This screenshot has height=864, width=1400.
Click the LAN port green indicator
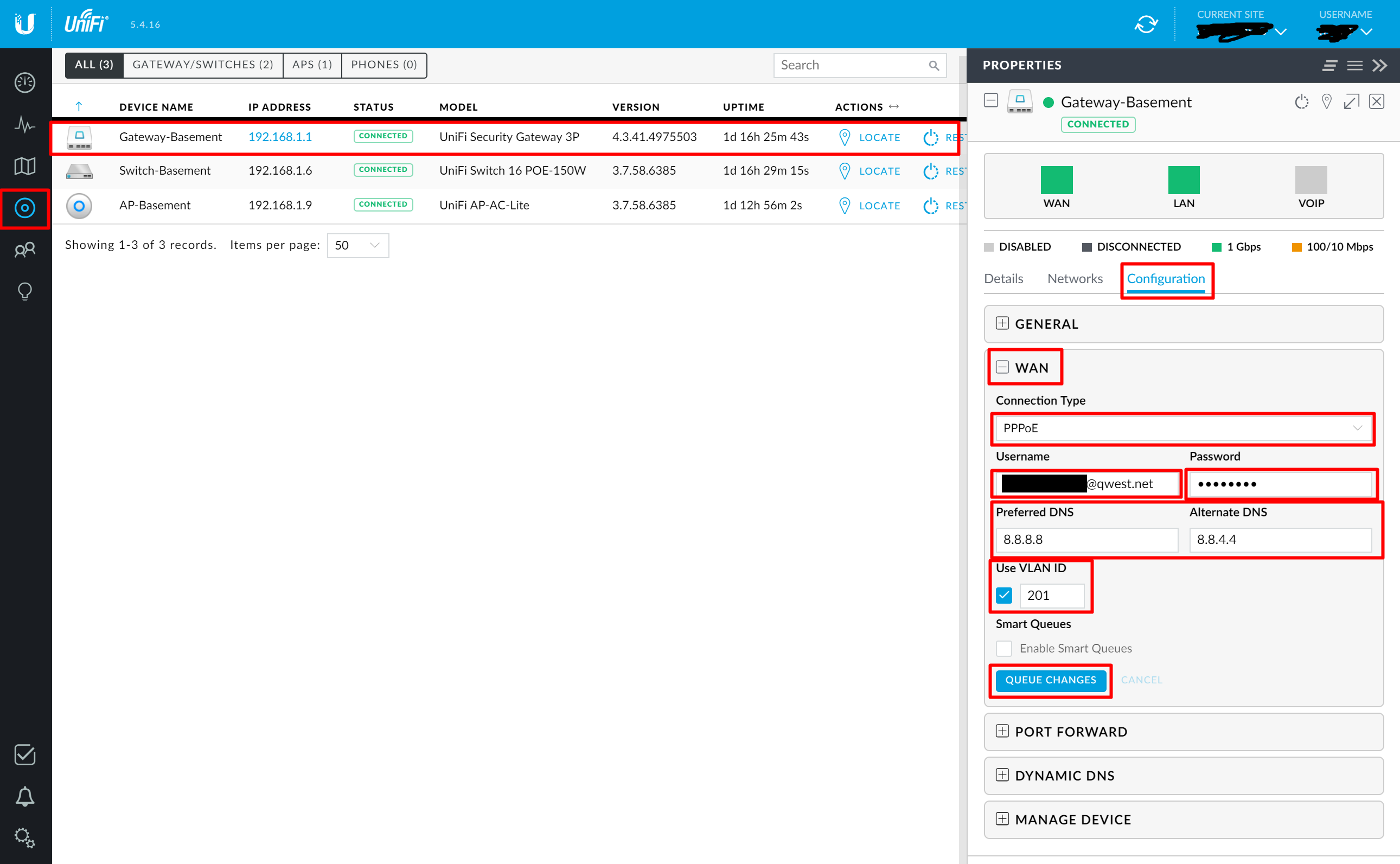[1184, 180]
